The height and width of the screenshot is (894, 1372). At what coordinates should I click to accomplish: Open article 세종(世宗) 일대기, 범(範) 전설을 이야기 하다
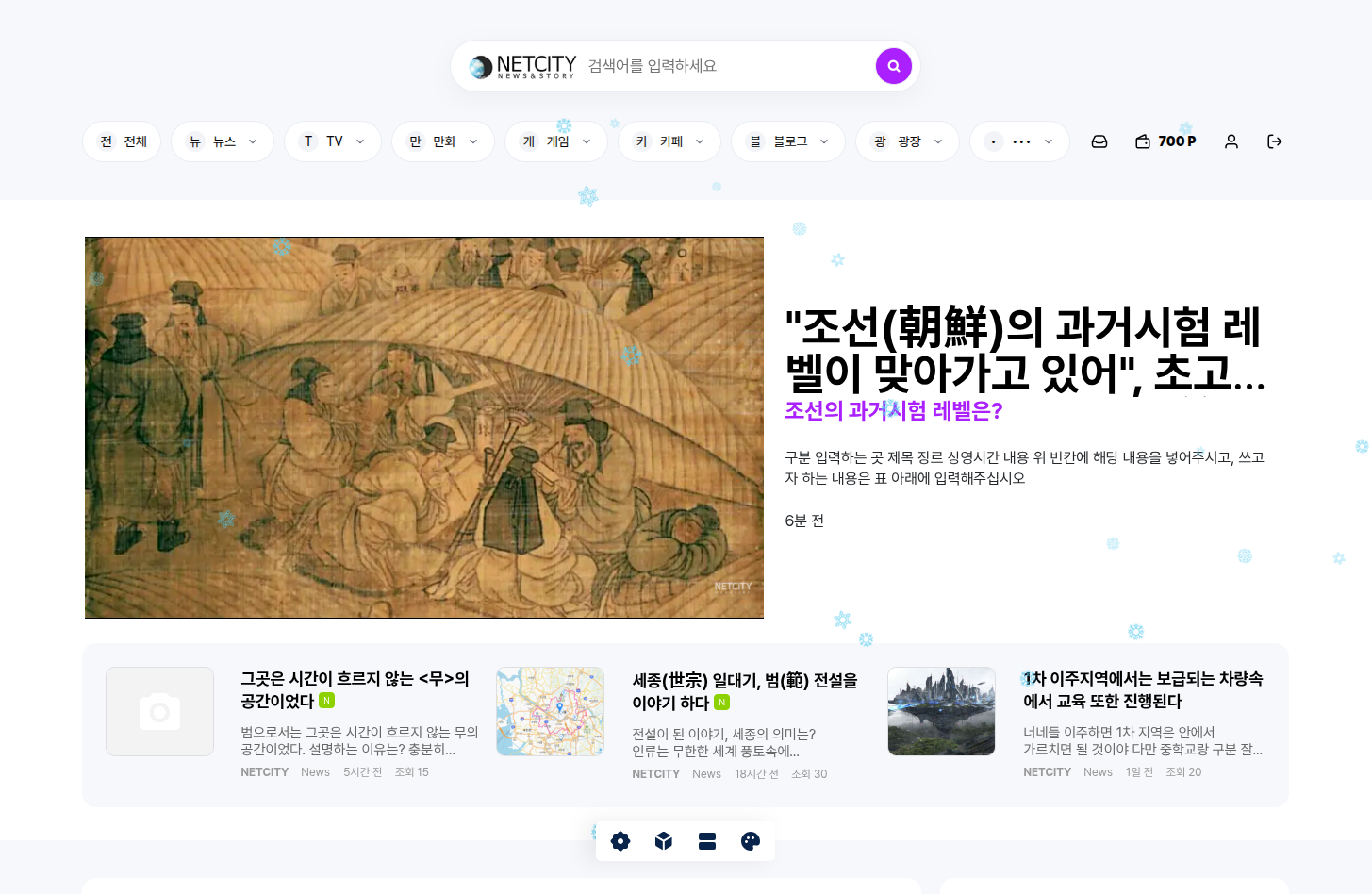tap(744, 691)
